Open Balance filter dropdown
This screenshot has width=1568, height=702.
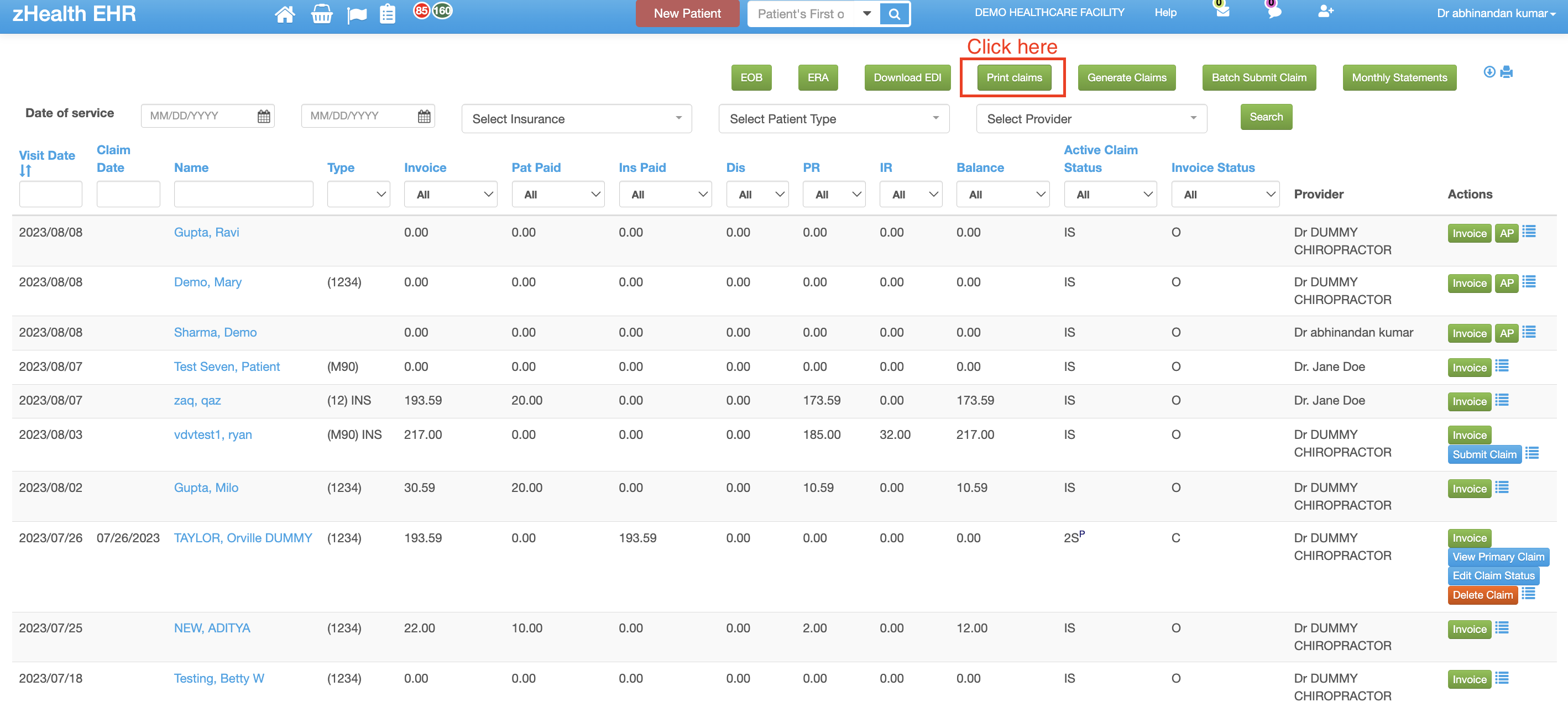pos(1002,194)
